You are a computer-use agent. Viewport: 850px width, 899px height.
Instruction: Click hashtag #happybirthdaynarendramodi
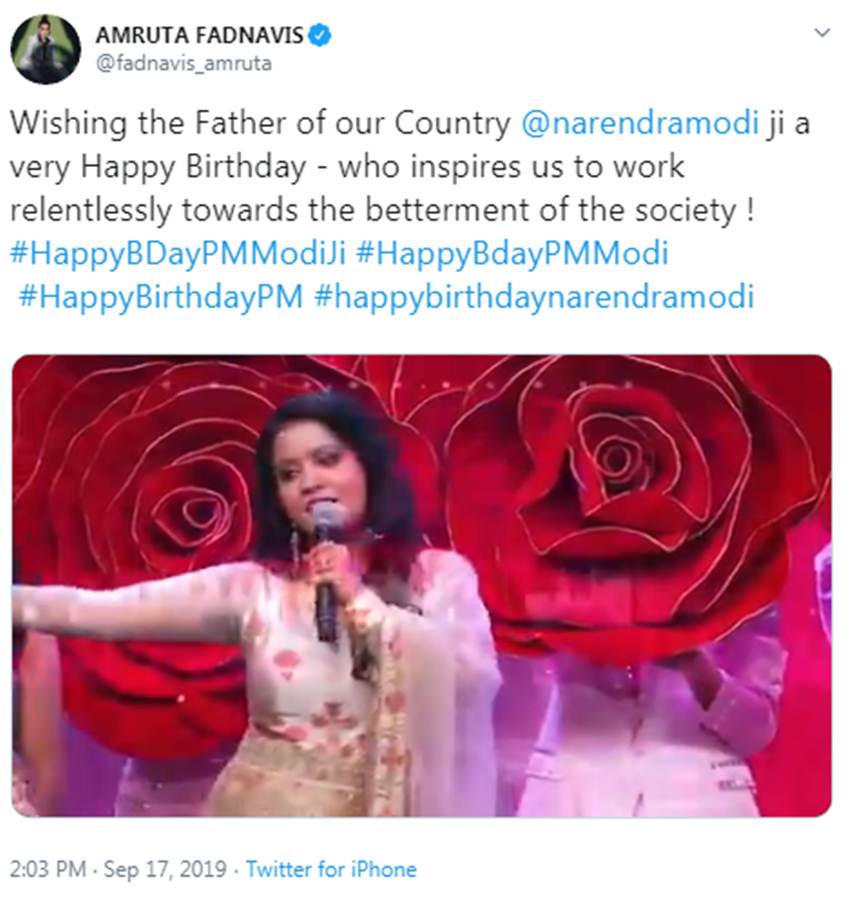click(x=534, y=297)
